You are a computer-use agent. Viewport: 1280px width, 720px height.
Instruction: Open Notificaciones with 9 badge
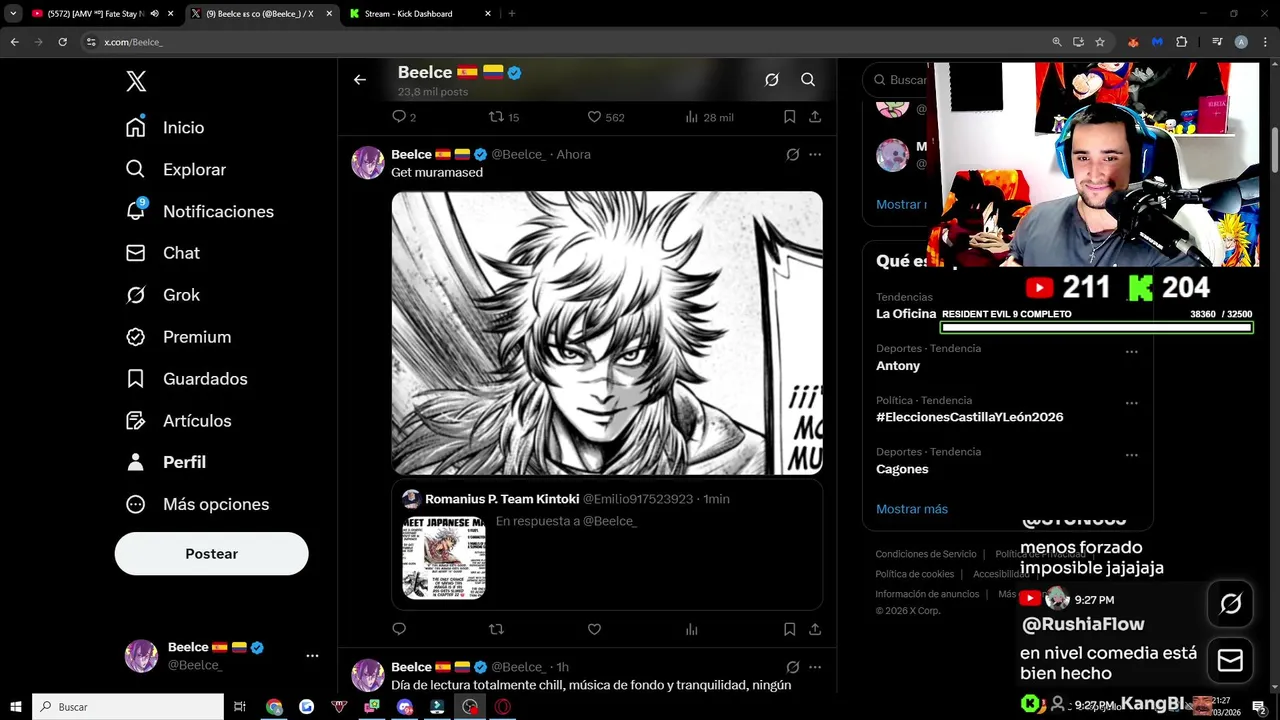click(199, 211)
